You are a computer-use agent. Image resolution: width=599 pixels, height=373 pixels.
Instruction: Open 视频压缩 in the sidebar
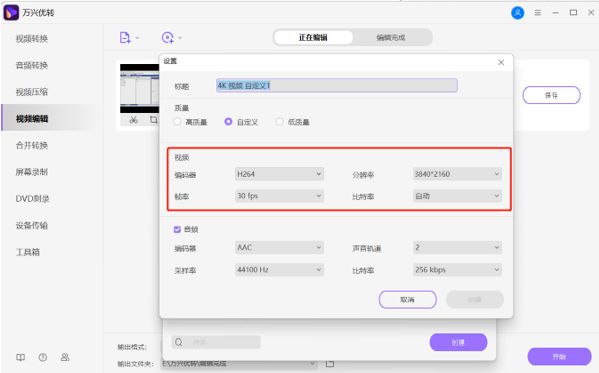point(32,92)
